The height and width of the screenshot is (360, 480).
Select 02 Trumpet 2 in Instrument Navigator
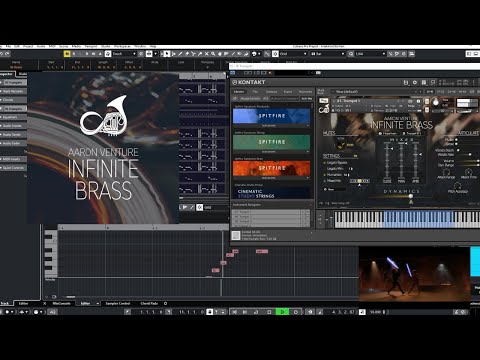(271, 216)
